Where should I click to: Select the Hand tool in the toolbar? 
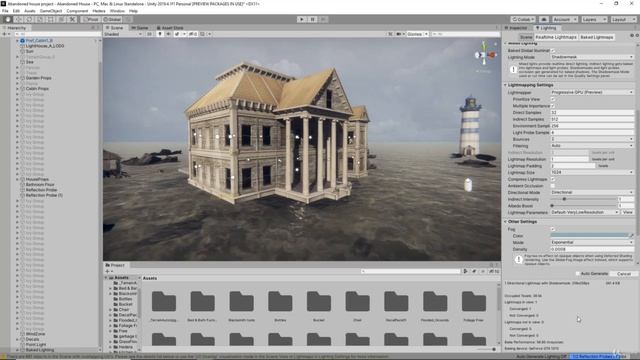pos(8,19)
